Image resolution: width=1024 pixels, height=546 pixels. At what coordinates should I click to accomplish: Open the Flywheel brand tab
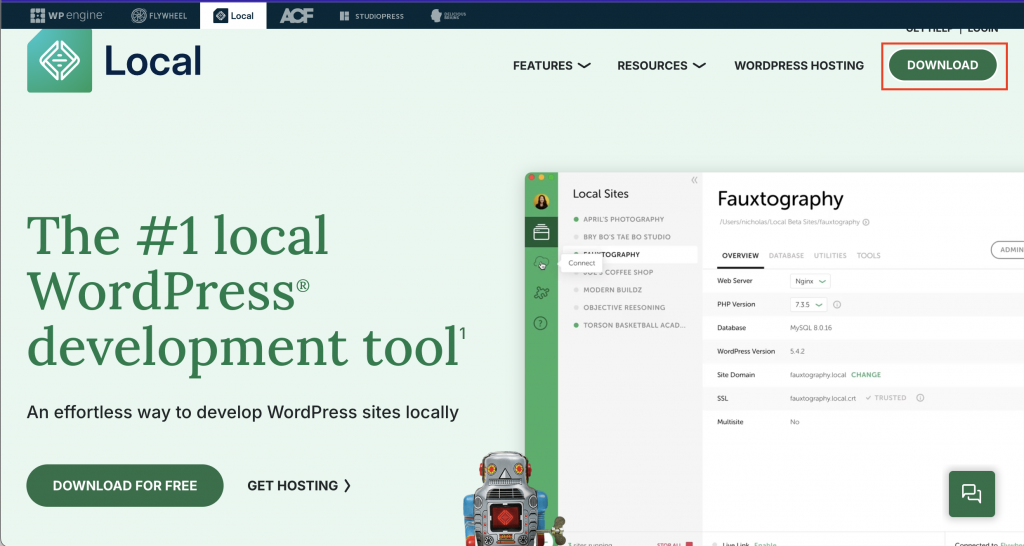click(x=161, y=16)
